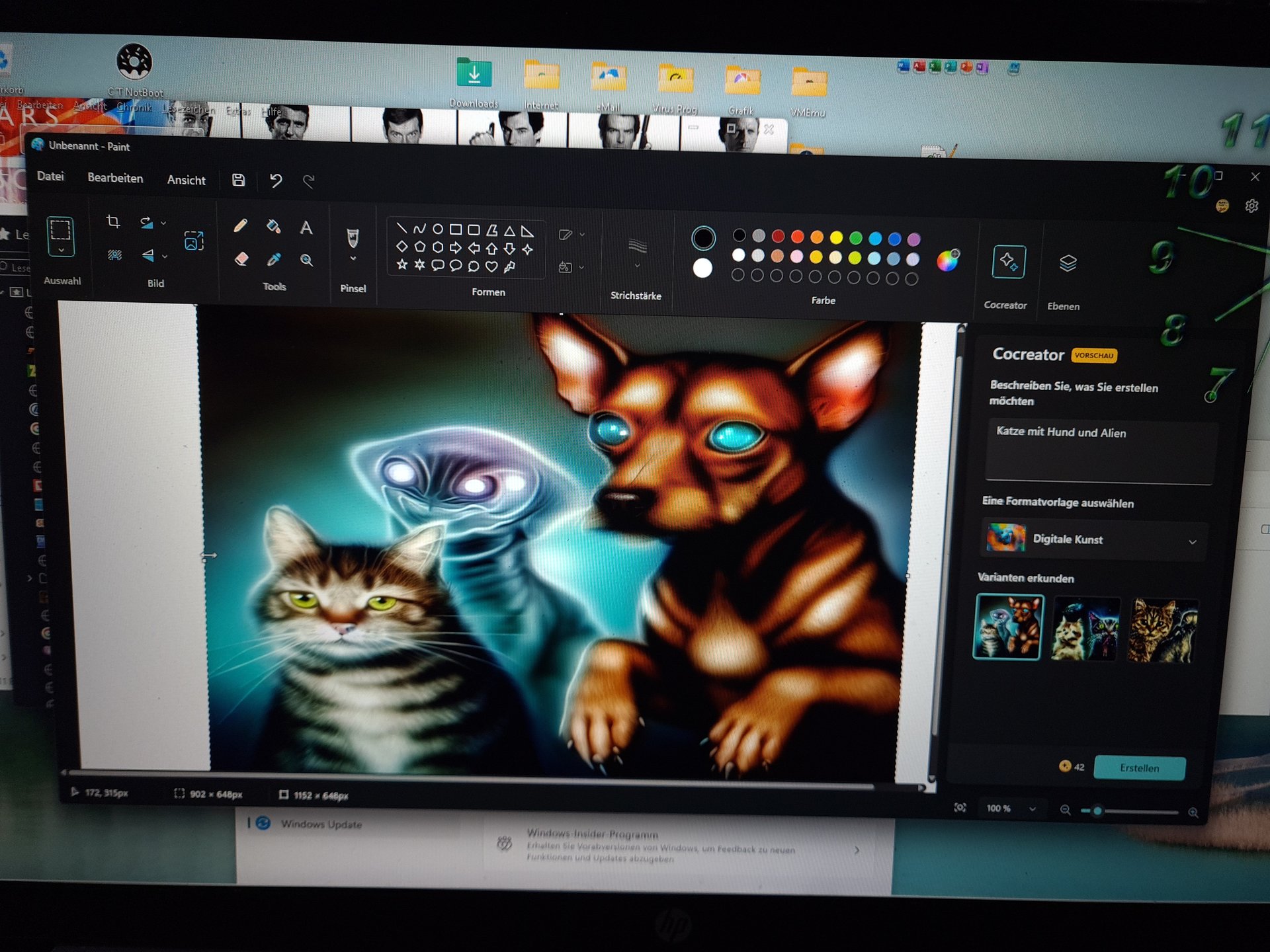Select the Text tool

pyautogui.click(x=306, y=228)
